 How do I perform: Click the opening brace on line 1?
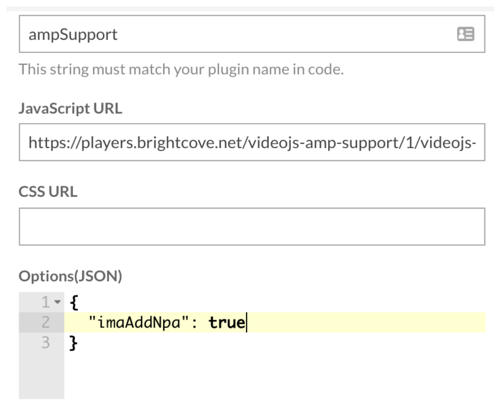pyautogui.click(x=74, y=302)
